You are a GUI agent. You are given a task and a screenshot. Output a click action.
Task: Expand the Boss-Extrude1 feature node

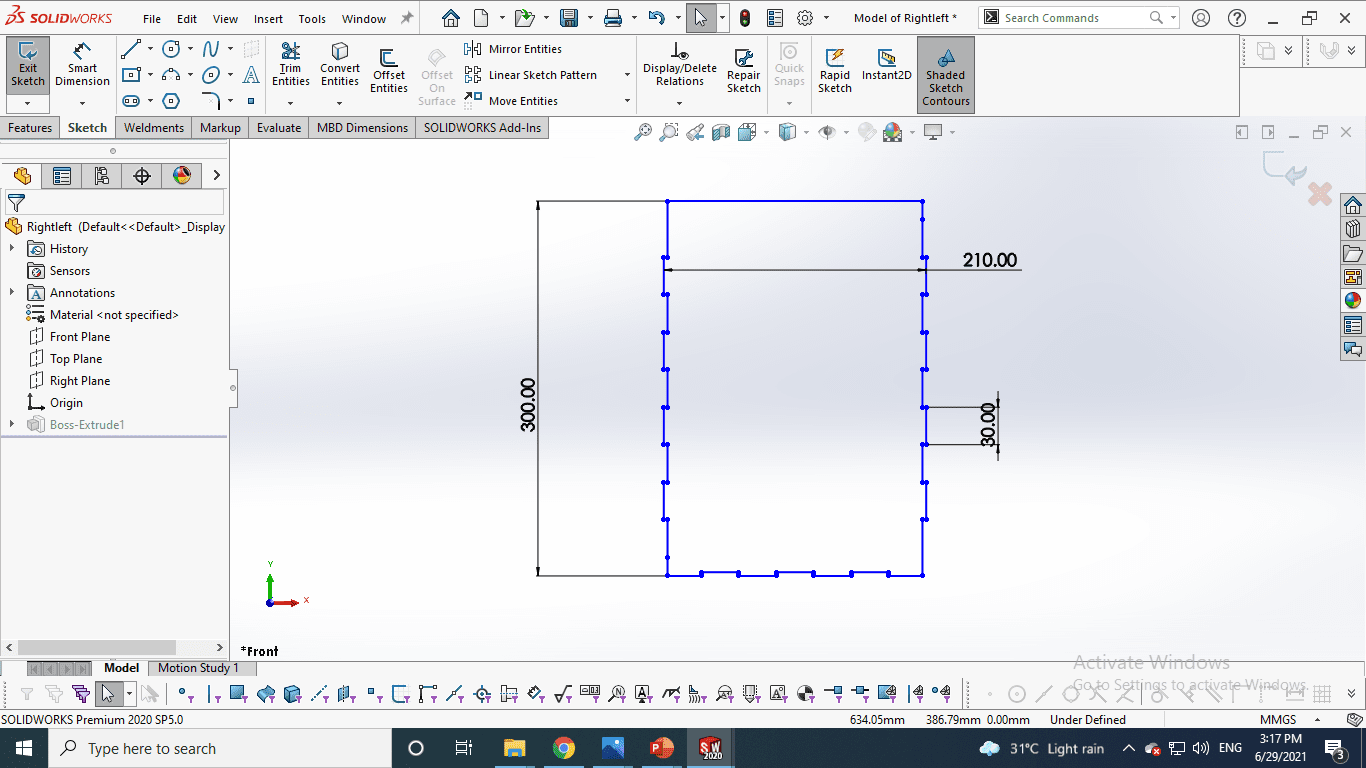point(12,425)
